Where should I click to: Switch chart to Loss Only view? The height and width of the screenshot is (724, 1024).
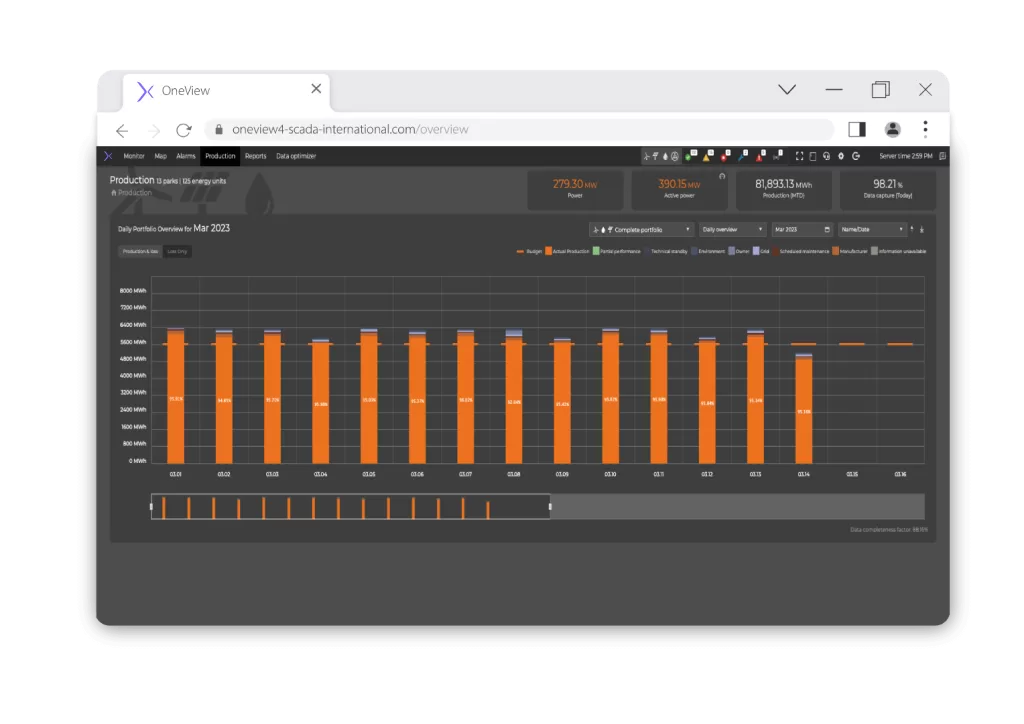pos(179,250)
